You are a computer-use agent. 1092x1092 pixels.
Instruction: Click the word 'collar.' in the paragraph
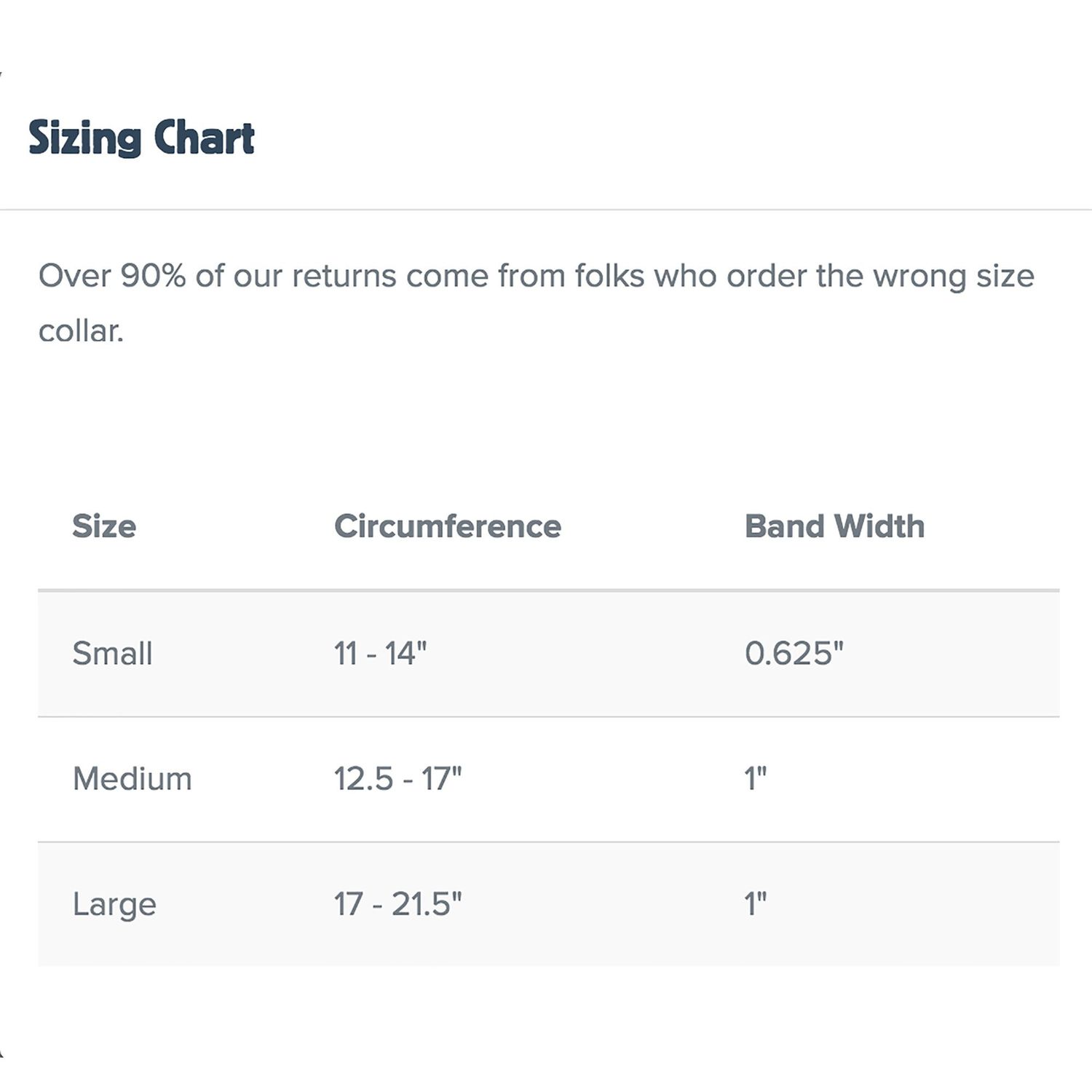coord(81,331)
